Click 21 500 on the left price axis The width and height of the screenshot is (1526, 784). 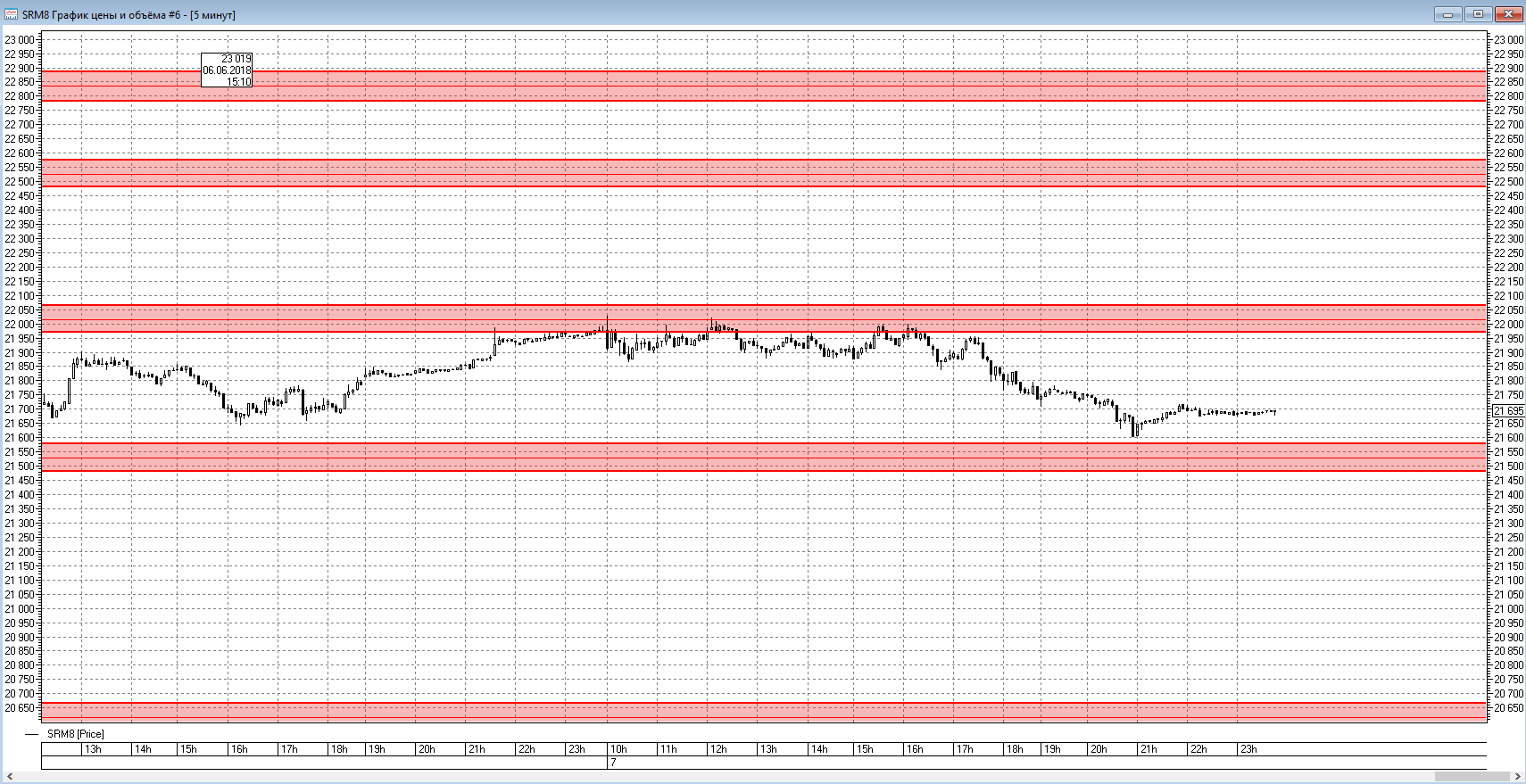pyautogui.click(x=20, y=466)
